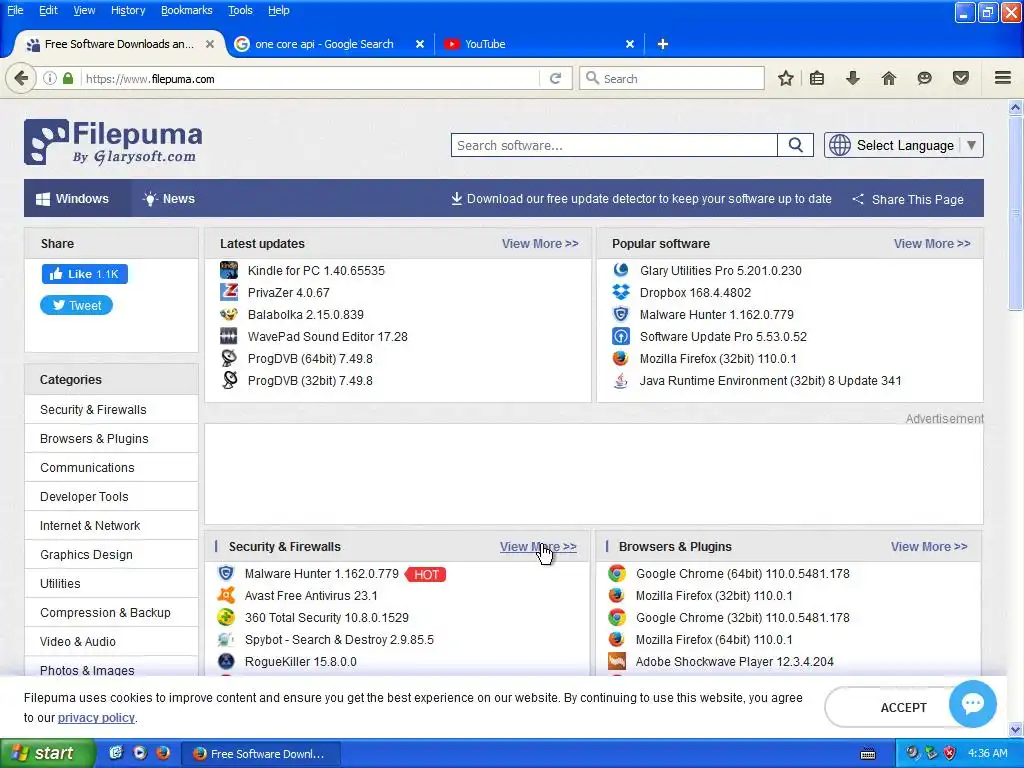Screen dimensions: 1024x768
Task: Click Download our free update detector link
Action: (641, 199)
